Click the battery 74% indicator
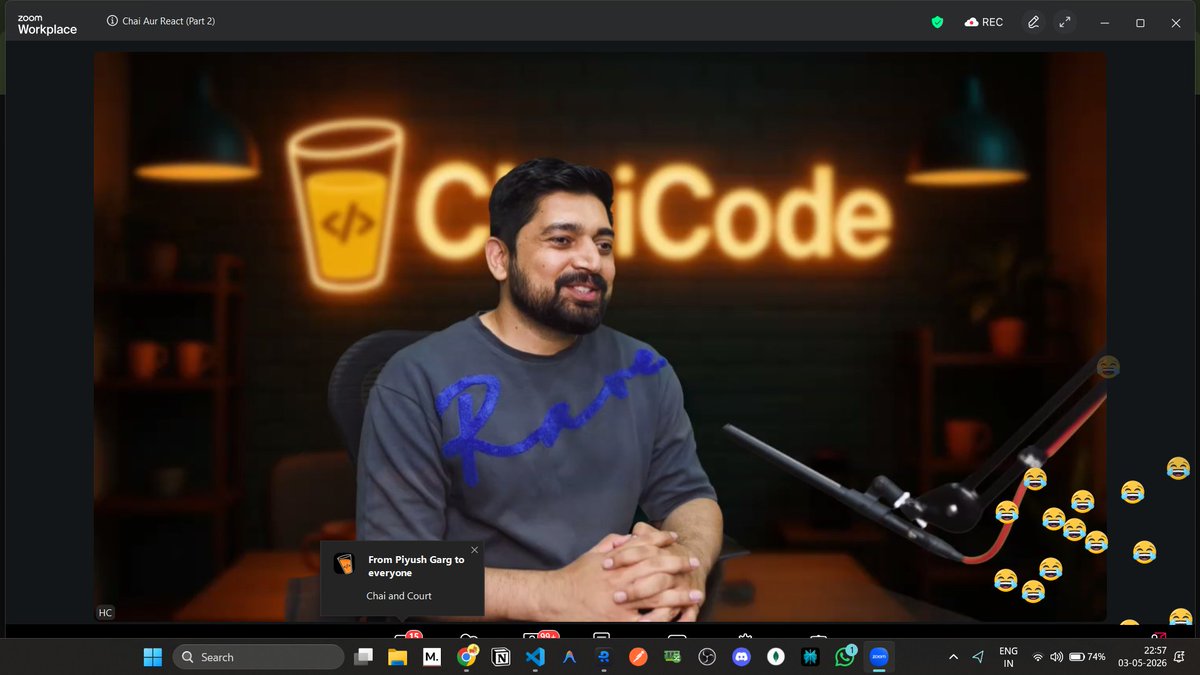This screenshot has height=675, width=1200. coord(1087,657)
